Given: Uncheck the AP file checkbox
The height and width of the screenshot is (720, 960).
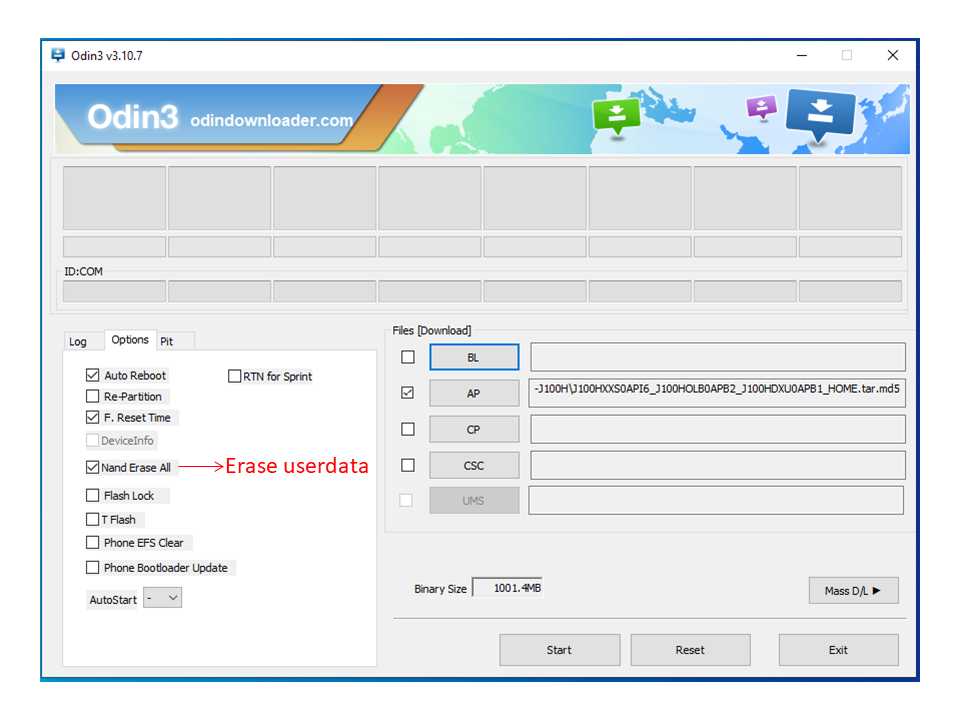Looking at the screenshot, I should pyautogui.click(x=408, y=392).
